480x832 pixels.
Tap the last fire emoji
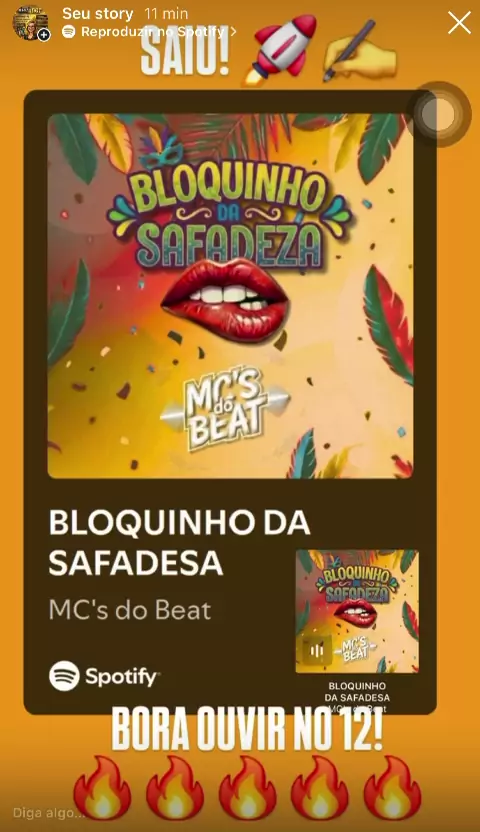tap(393, 787)
